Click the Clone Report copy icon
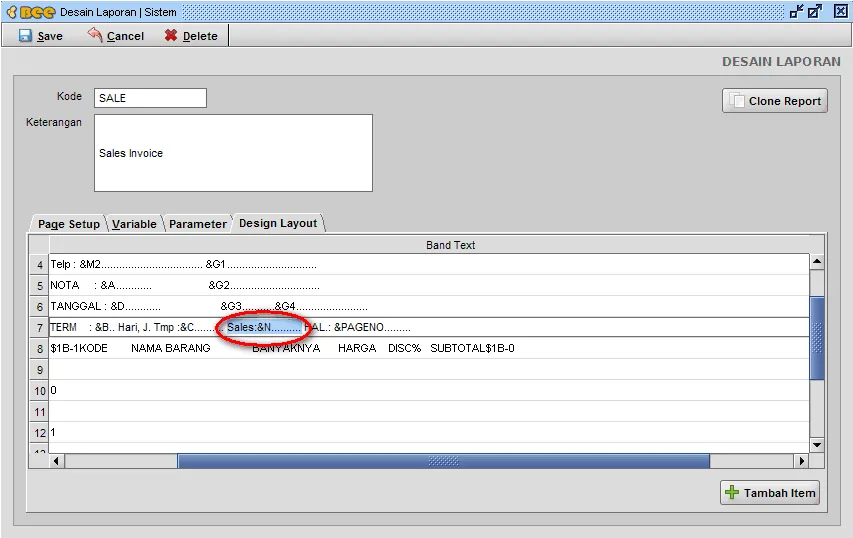 (x=737, y=101)
